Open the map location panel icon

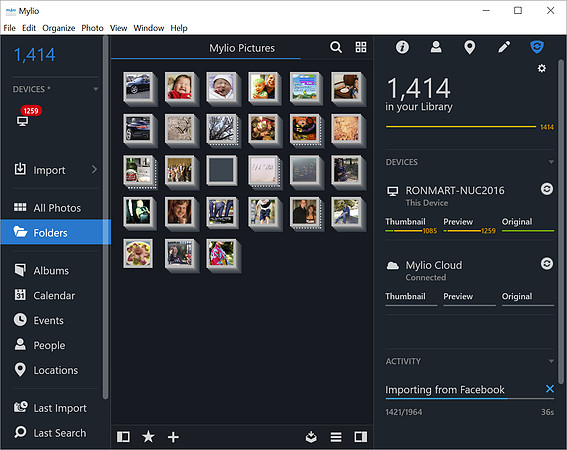click(x=469, y=47)
